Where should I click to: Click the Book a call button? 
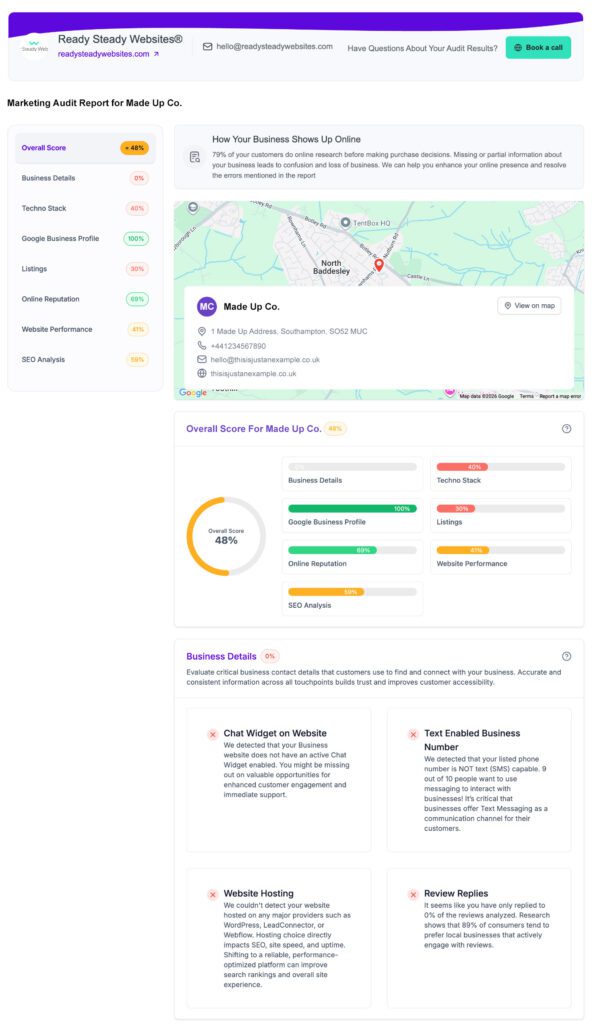[x=538, y=48]
